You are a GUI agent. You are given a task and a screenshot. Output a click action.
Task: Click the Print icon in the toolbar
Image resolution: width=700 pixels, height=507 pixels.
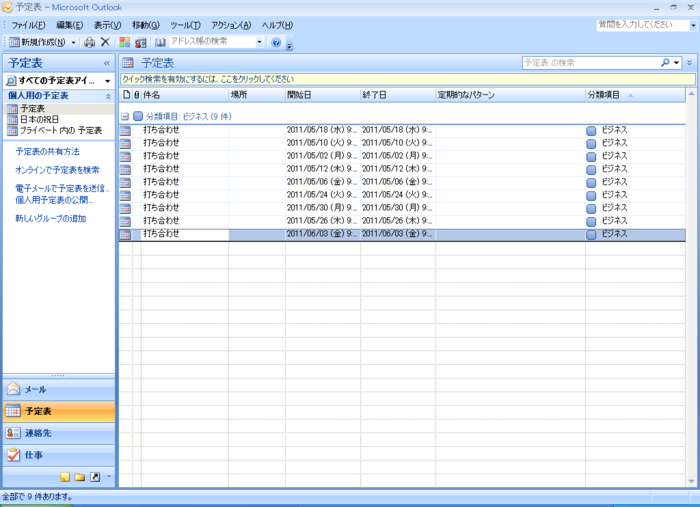(89, 42)
